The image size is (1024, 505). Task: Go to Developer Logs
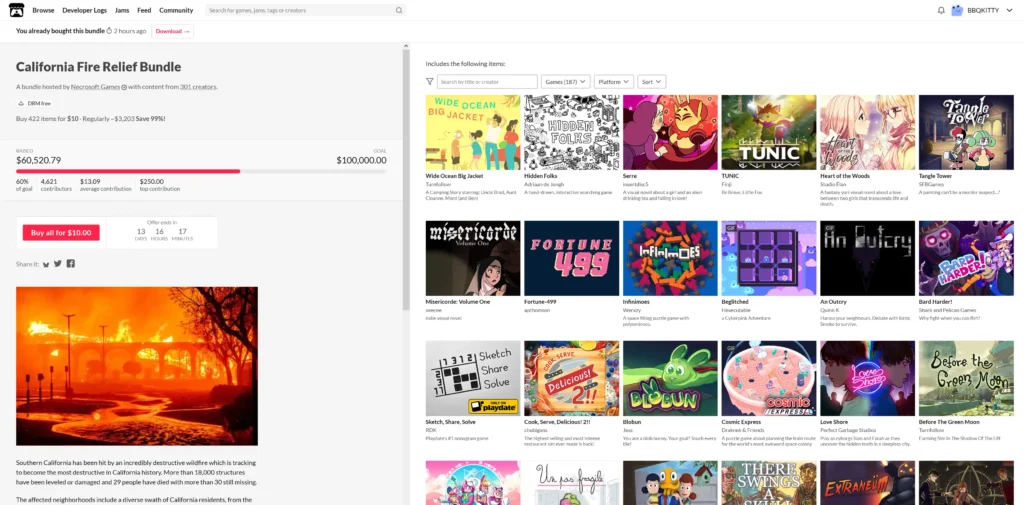85,10
